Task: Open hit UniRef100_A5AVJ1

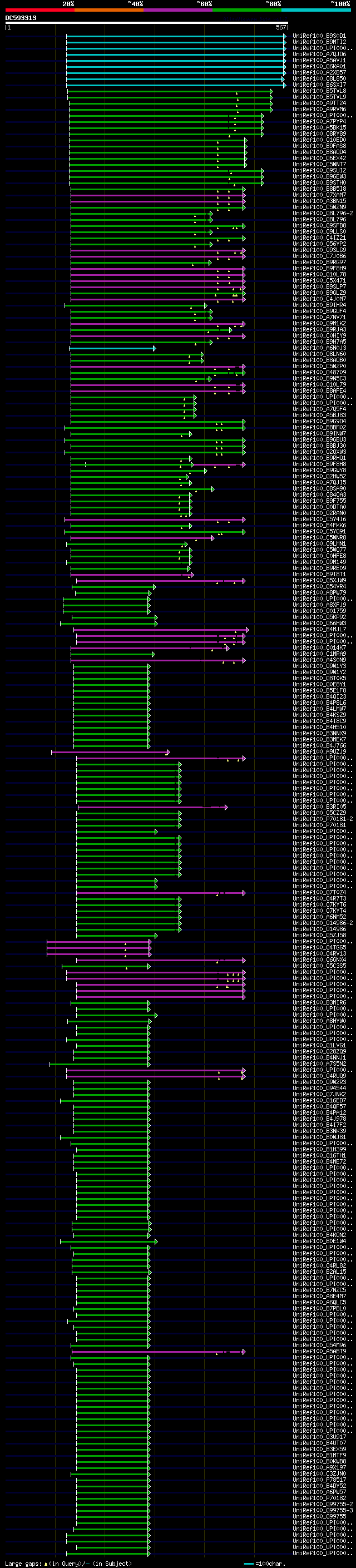Action: pyautogui.click(x=319, y=60)
